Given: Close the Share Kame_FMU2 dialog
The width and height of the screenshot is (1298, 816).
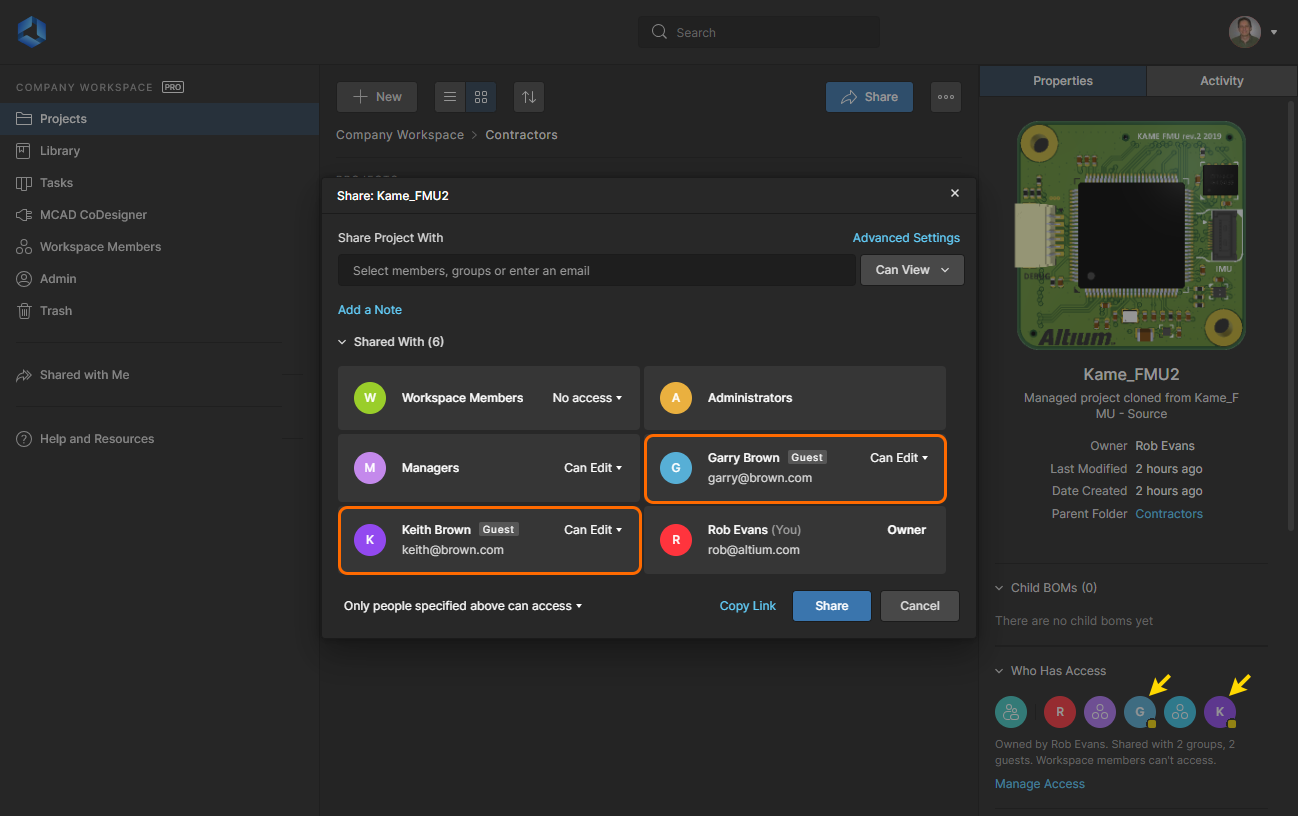Looking at the screenshot, I should tap(955, 193).
